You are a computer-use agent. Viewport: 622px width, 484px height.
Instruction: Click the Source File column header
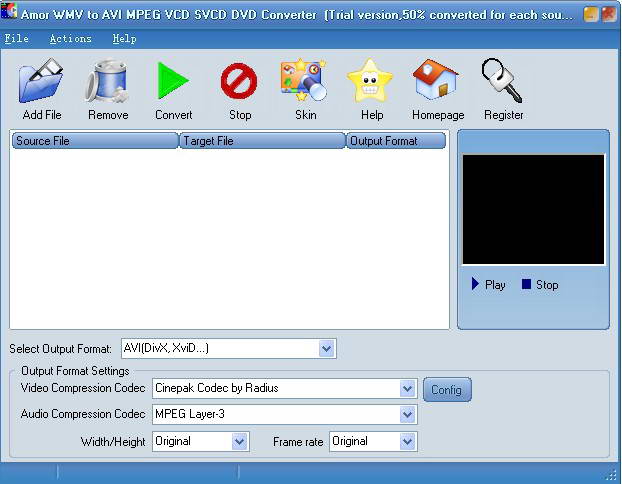[95, 141]
